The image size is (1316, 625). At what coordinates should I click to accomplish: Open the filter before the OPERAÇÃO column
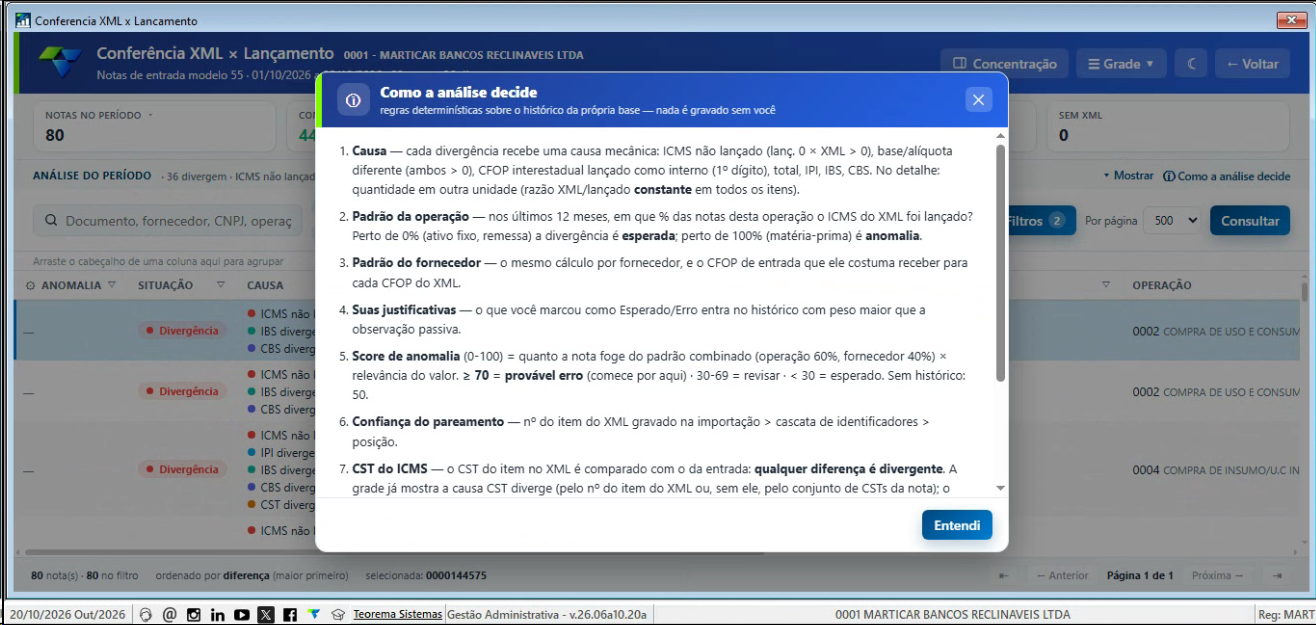[x=1106, y=285]
